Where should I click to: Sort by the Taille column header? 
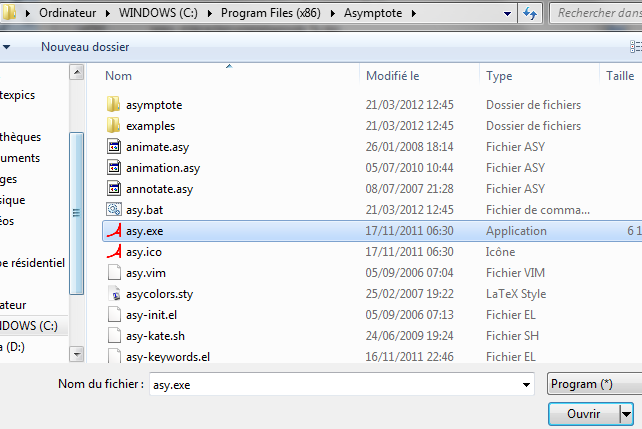pos(621,76)
